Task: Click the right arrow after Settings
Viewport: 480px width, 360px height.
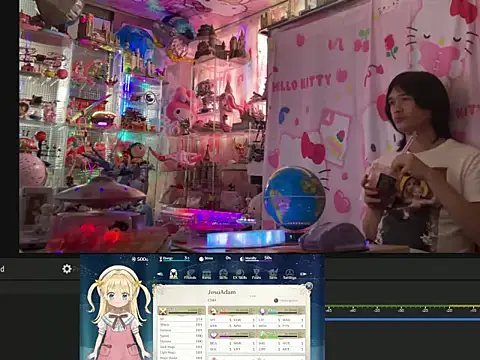Action: pyautogui.click(x=303, y=274)
